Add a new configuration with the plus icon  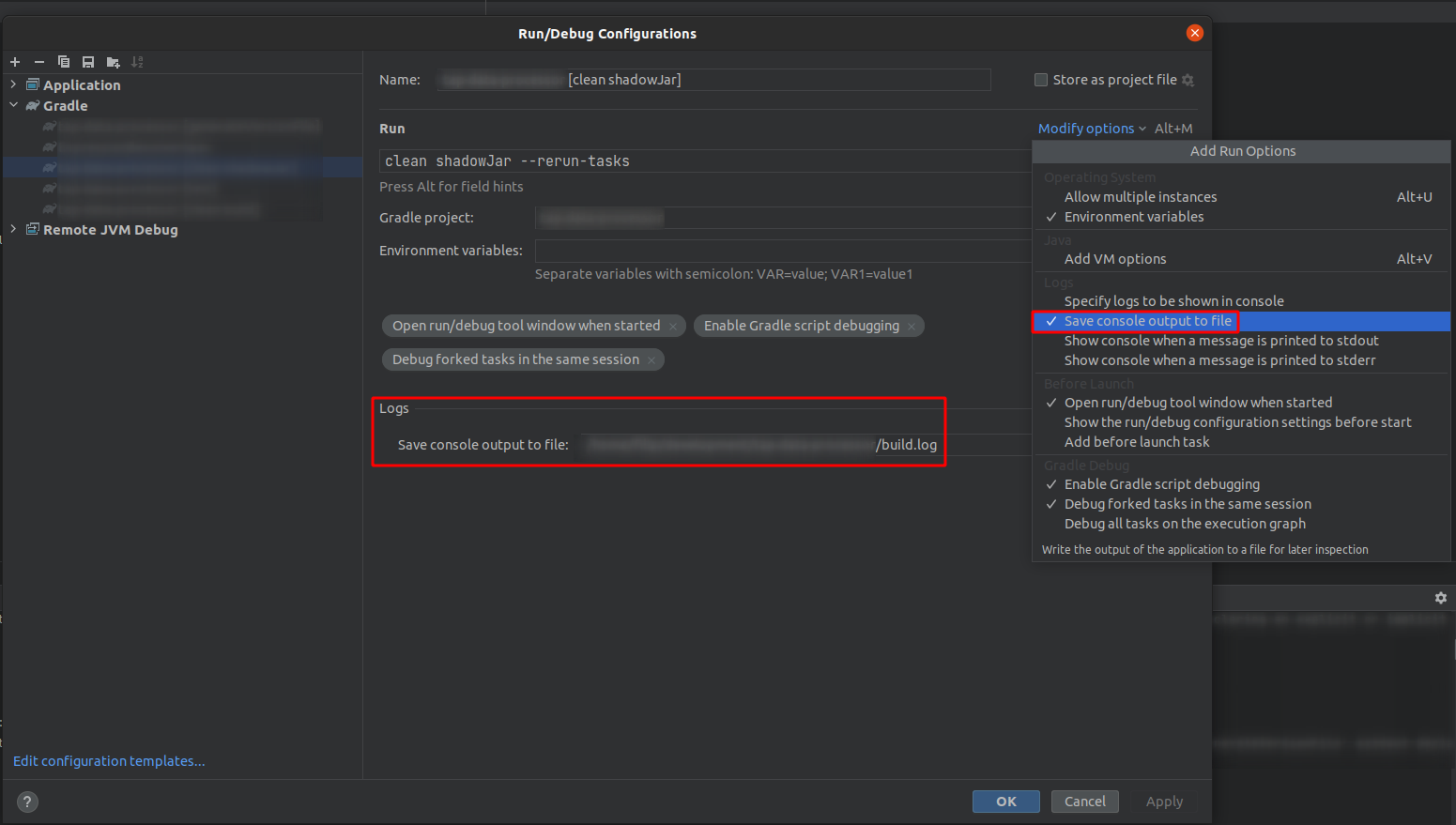[15, 62]
